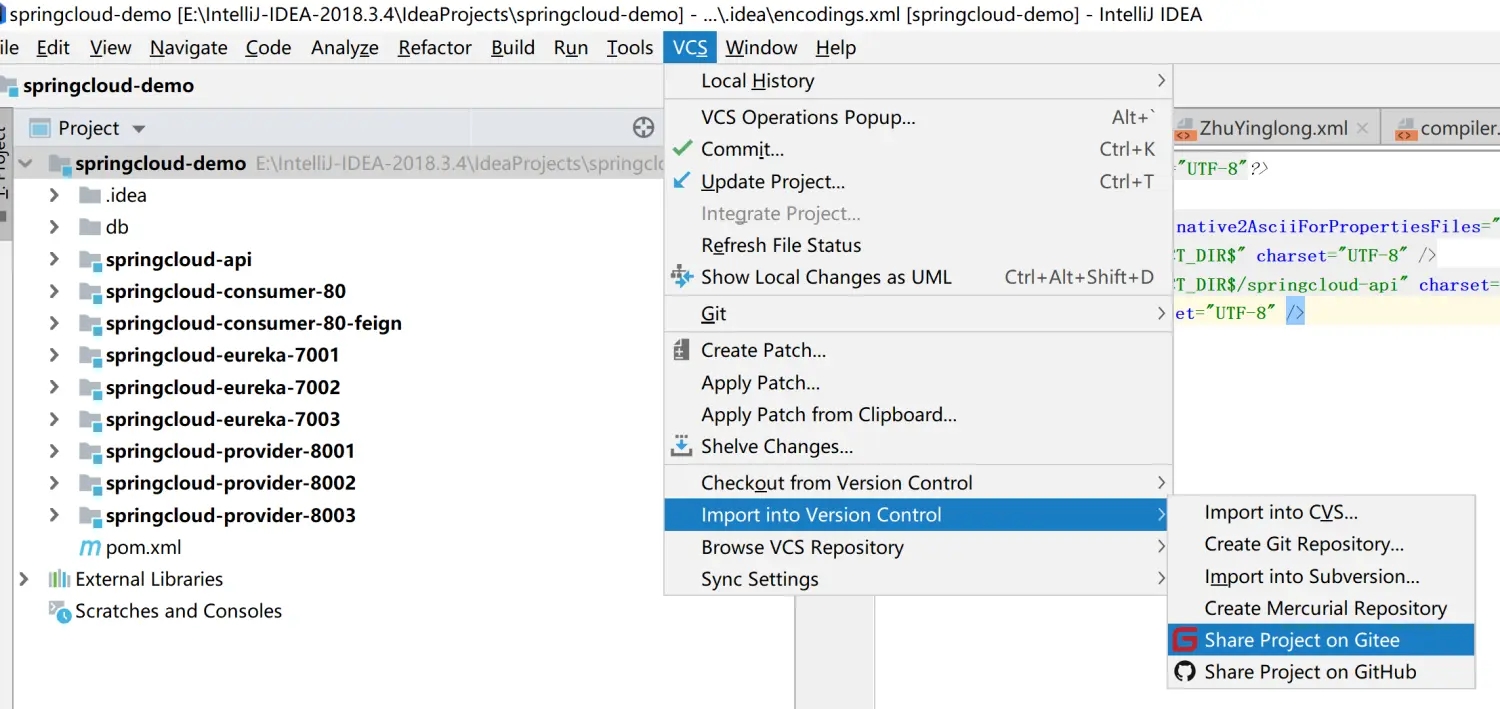The height and width of the screenshot is (709, 1500).
Task: Open Browse VCS Repository submenu
Action: 918,547
